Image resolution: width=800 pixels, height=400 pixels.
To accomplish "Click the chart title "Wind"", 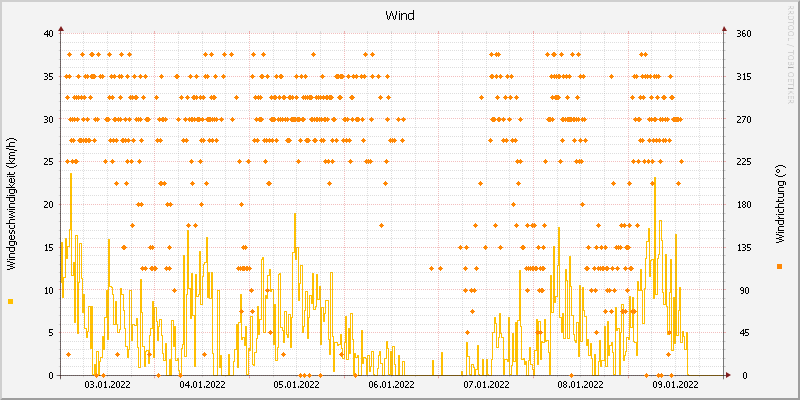I will 399,16.
